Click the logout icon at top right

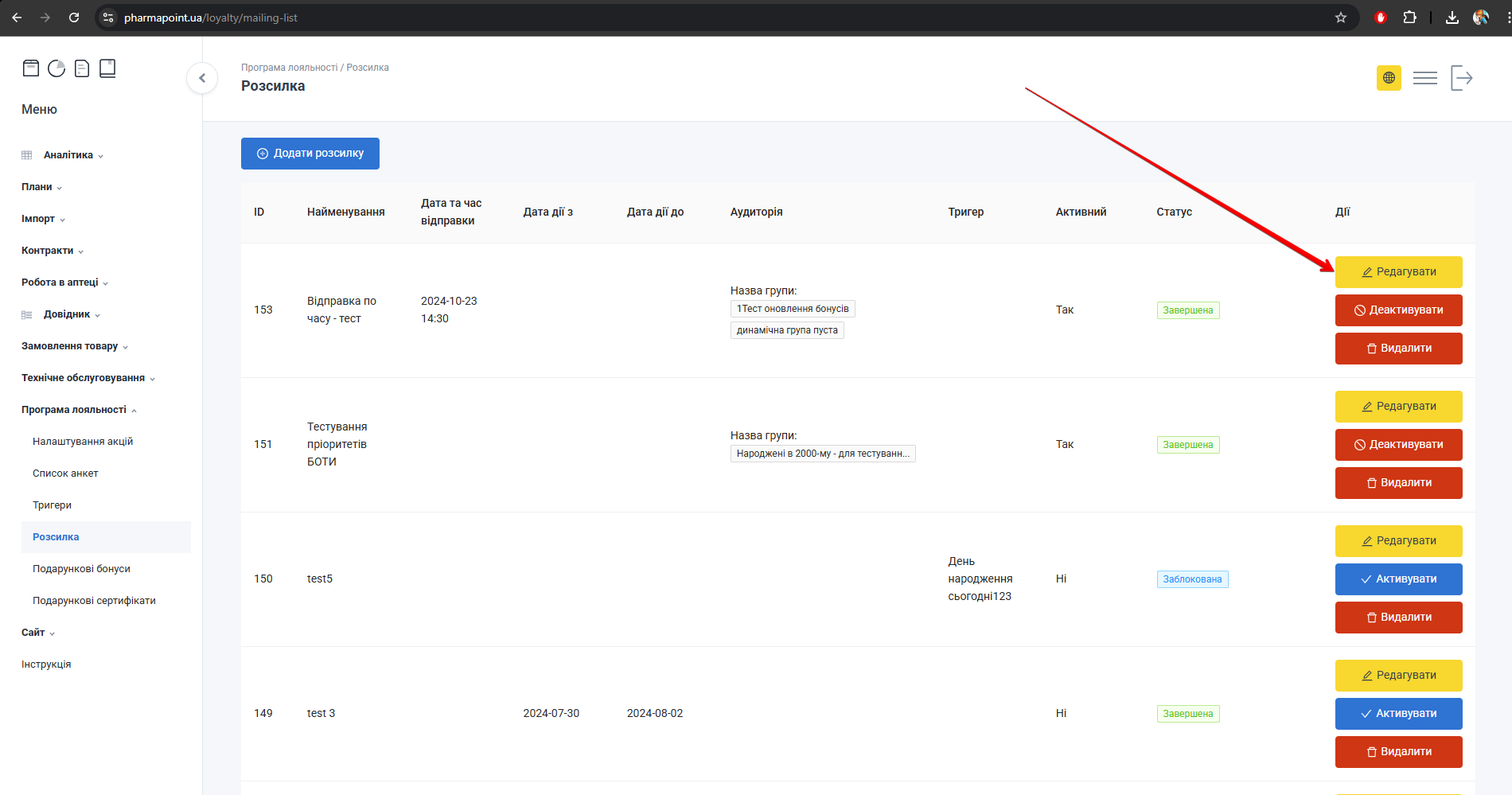click(x=1462, y=78)
